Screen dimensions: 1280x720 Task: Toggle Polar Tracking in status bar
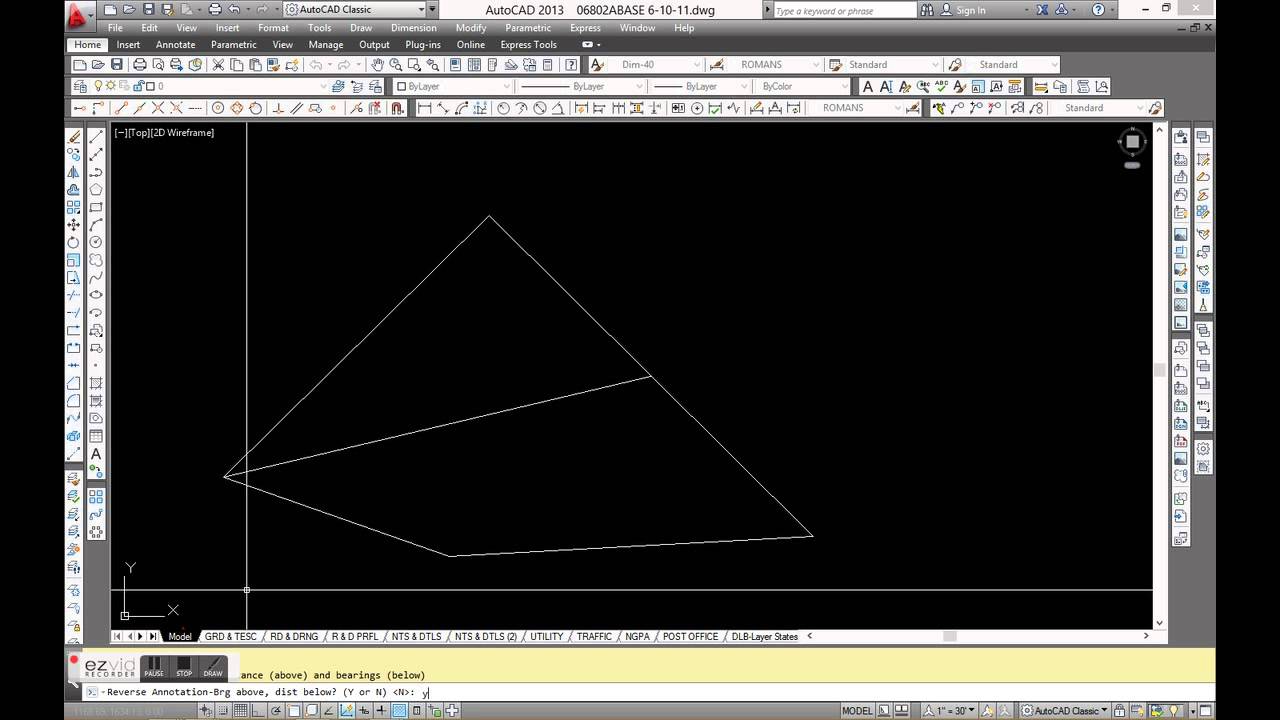pyautogui.click(x=277, y=711)
